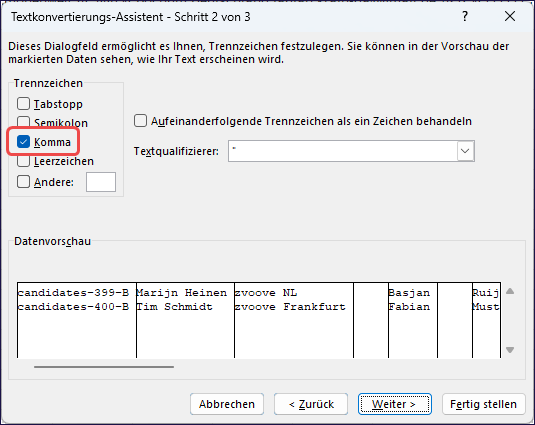Click the horizontal scrollbar under data preview
The height and width of the screenshot is (425, 535).
click(x=104, y=367)
